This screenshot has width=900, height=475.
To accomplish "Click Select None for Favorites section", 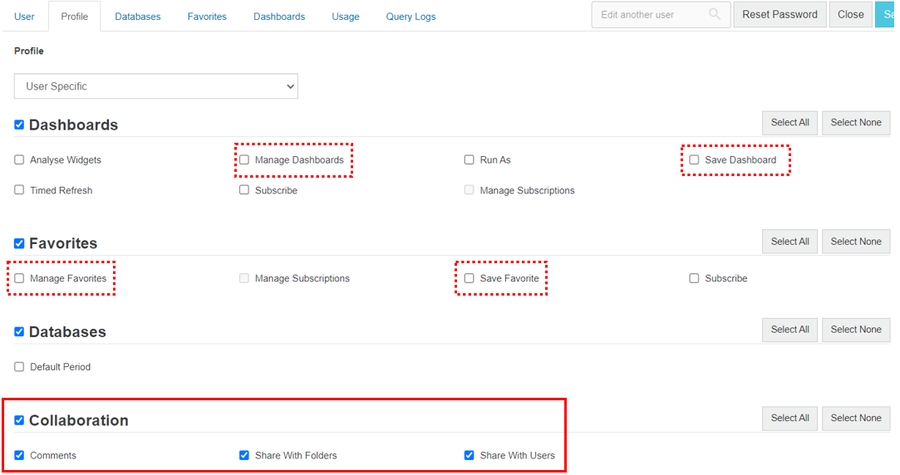I will pos(855,241).
